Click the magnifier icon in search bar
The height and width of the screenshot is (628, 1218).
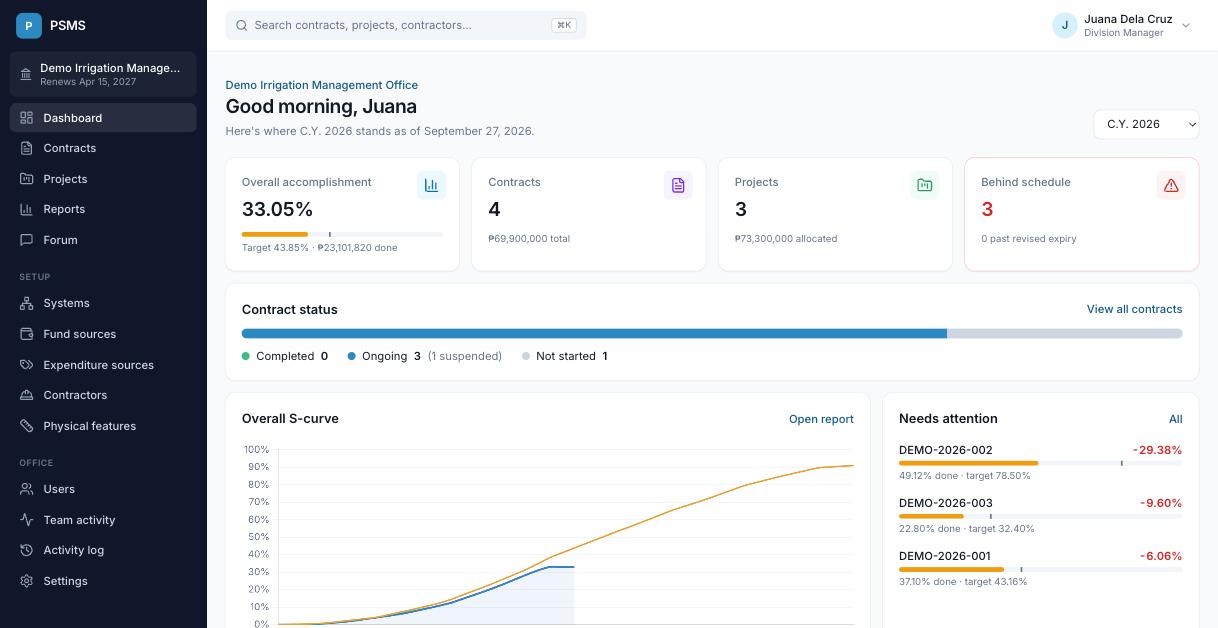(x=241, y=25)
